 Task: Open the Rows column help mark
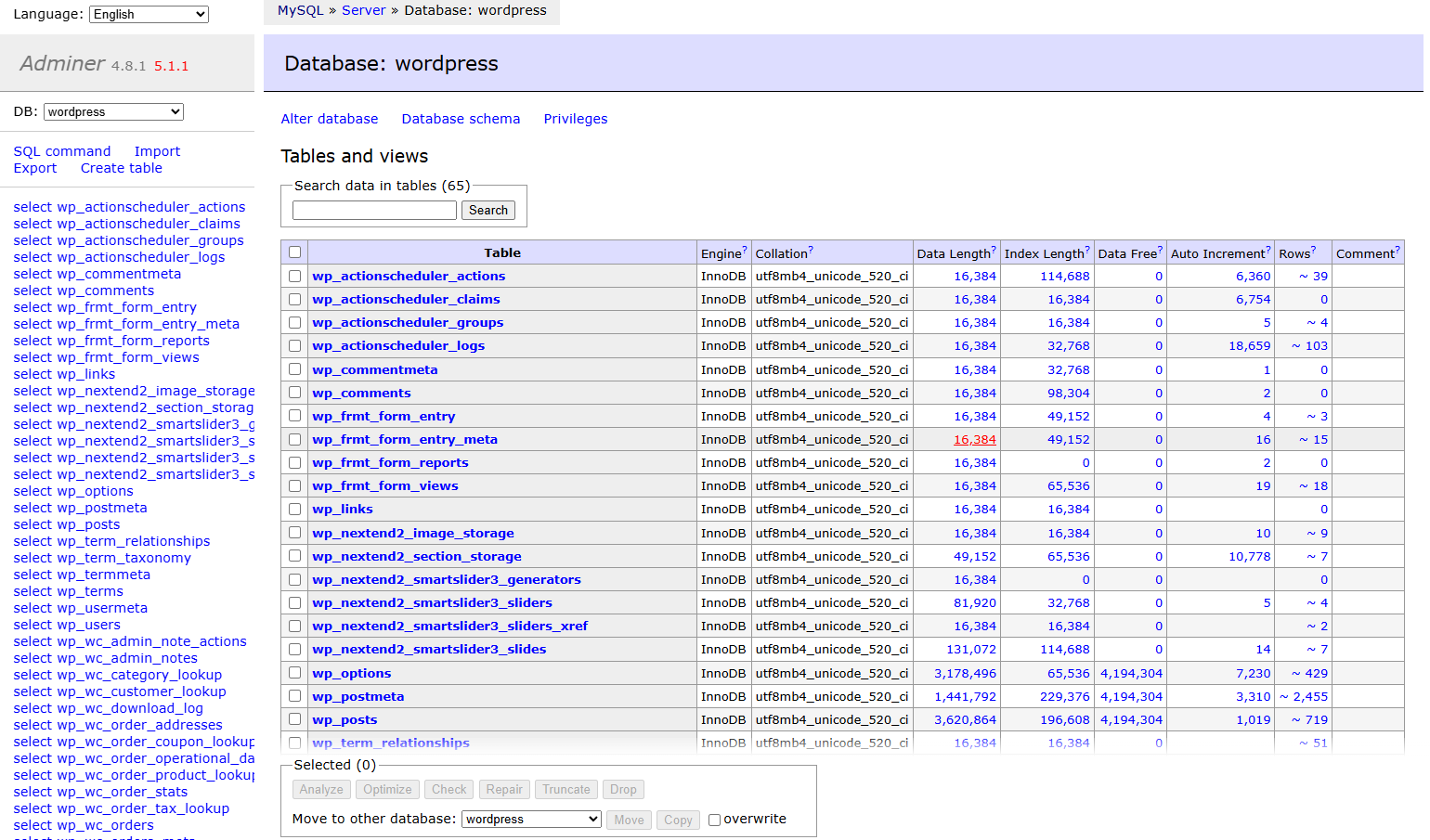pyautogui.click(x=1313, y=251)
